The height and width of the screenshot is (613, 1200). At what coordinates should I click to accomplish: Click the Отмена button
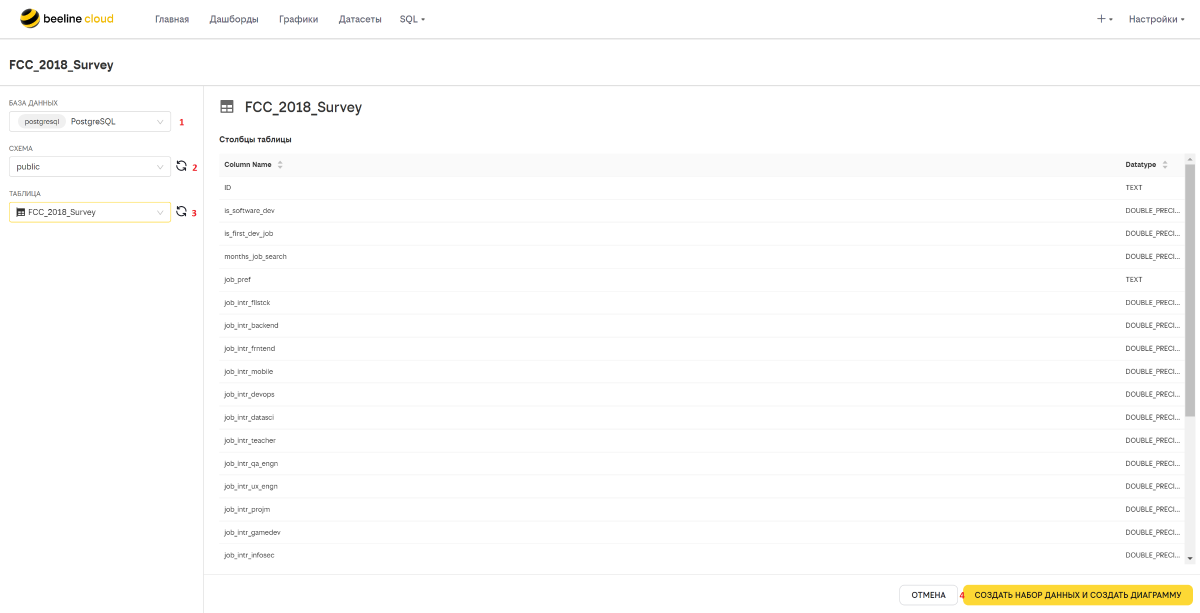pos(928,595)
